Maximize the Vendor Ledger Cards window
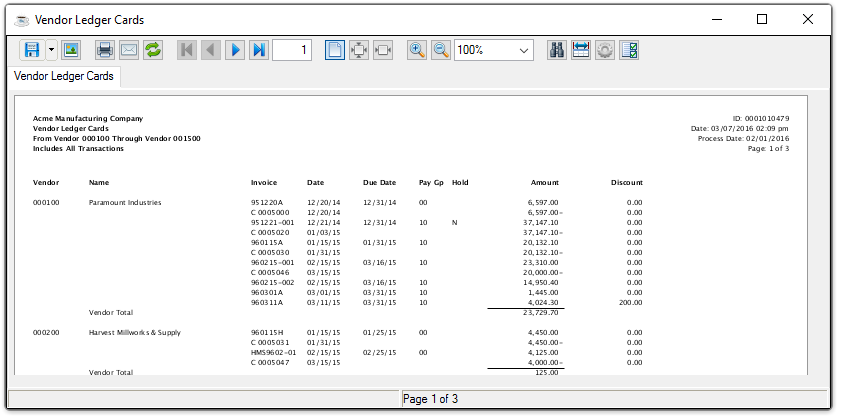 (x=762, y=20)
